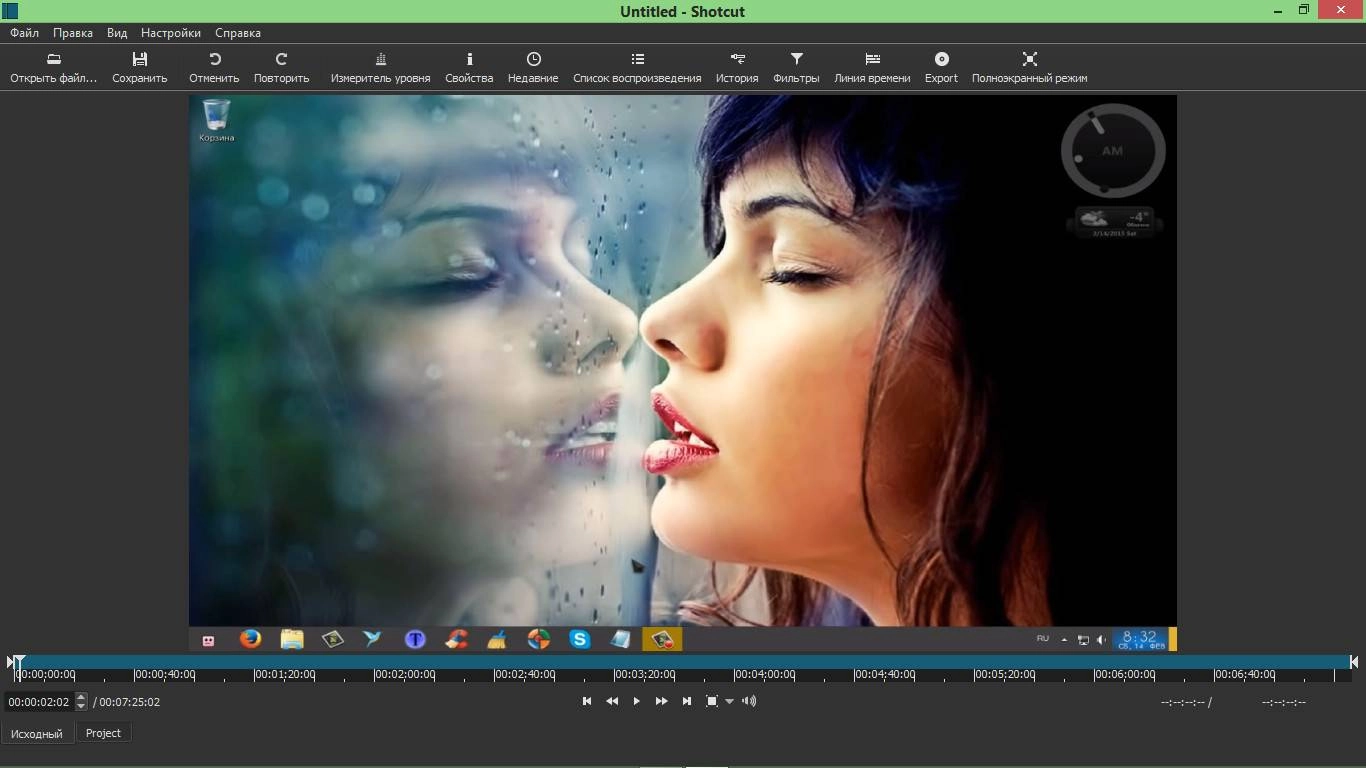Click the video preview area
1366x768 pixels.
tap(682, 373)
